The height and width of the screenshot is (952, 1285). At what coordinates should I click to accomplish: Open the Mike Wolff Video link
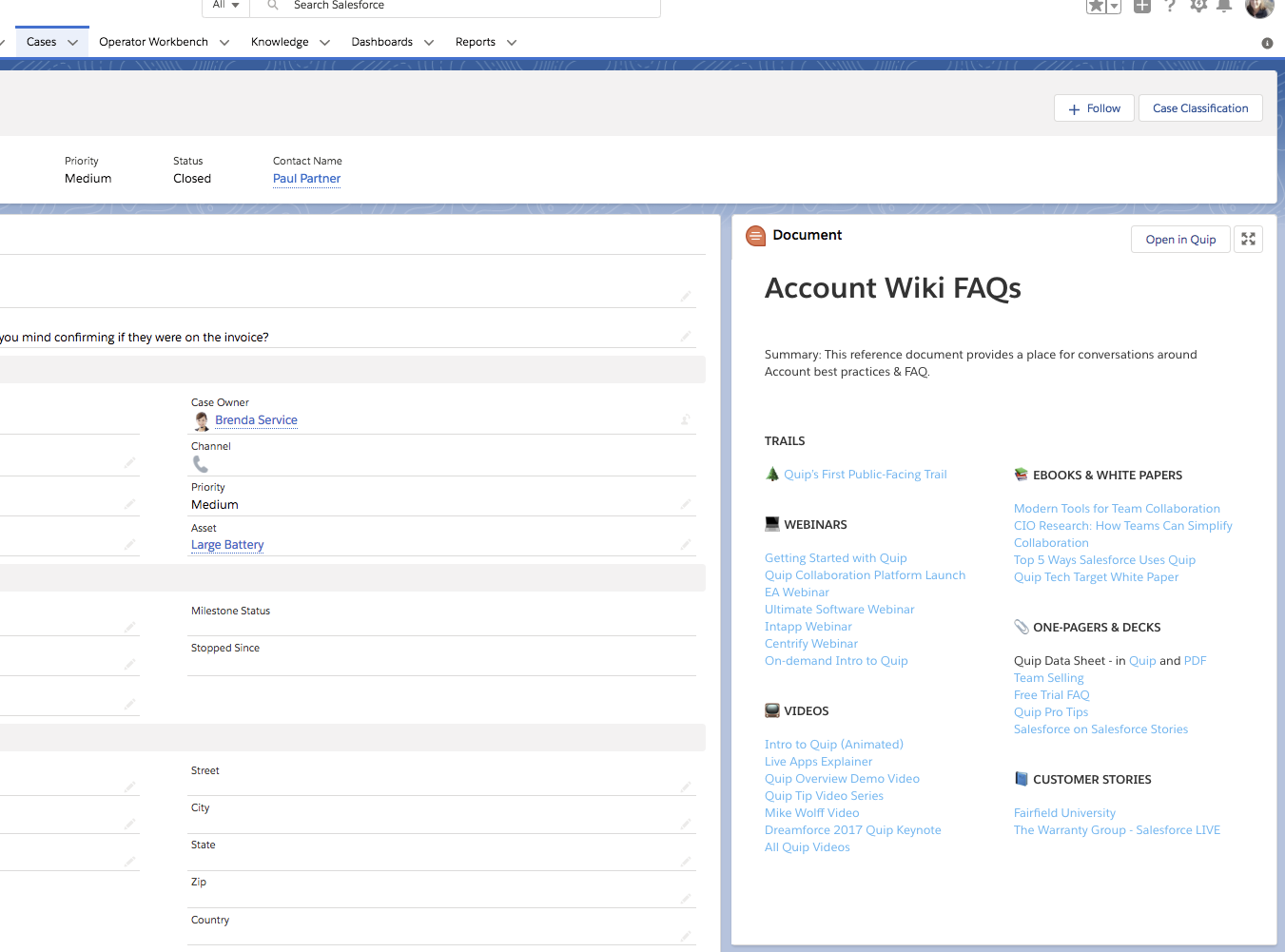pos(812,812)
